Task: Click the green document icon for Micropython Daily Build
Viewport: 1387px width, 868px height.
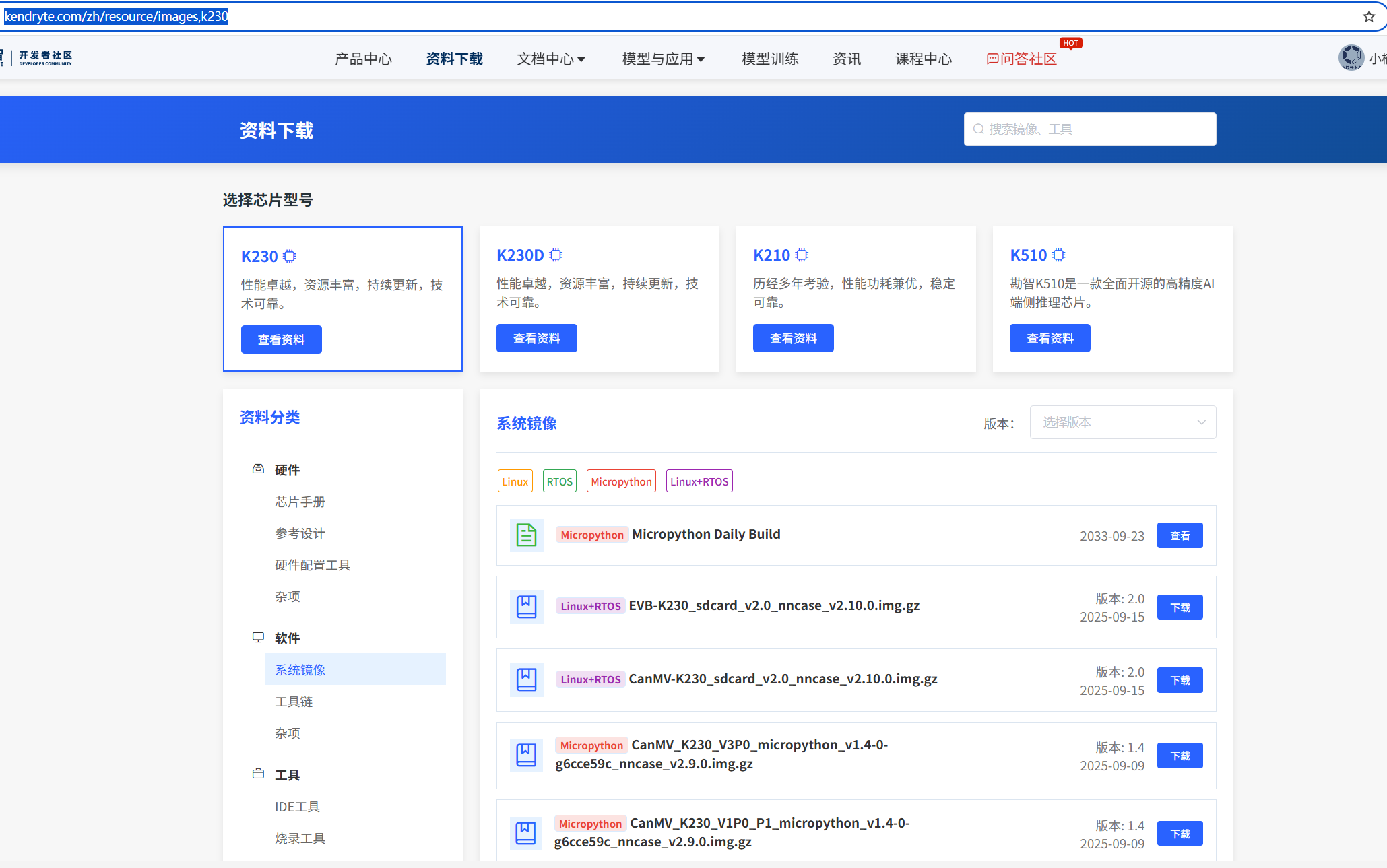Action: (526, 535)
